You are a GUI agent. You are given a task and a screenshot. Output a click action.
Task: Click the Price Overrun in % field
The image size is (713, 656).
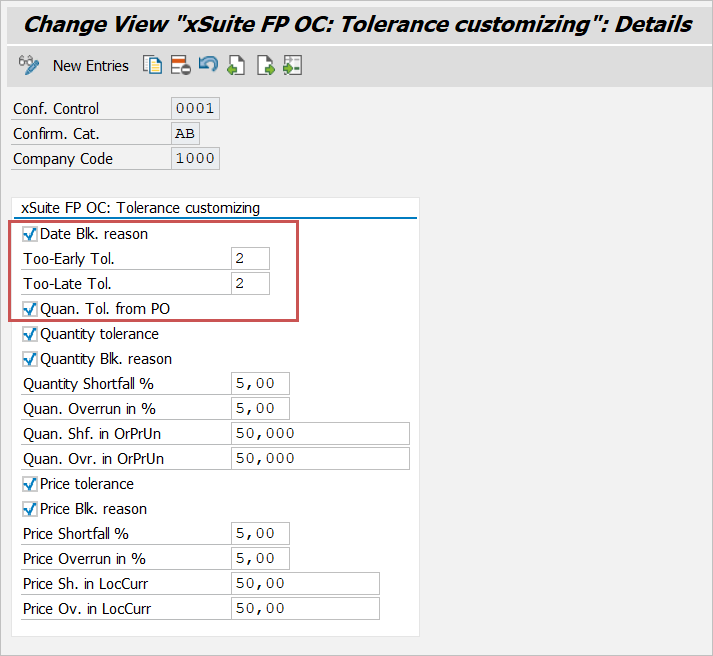[260, 559]
